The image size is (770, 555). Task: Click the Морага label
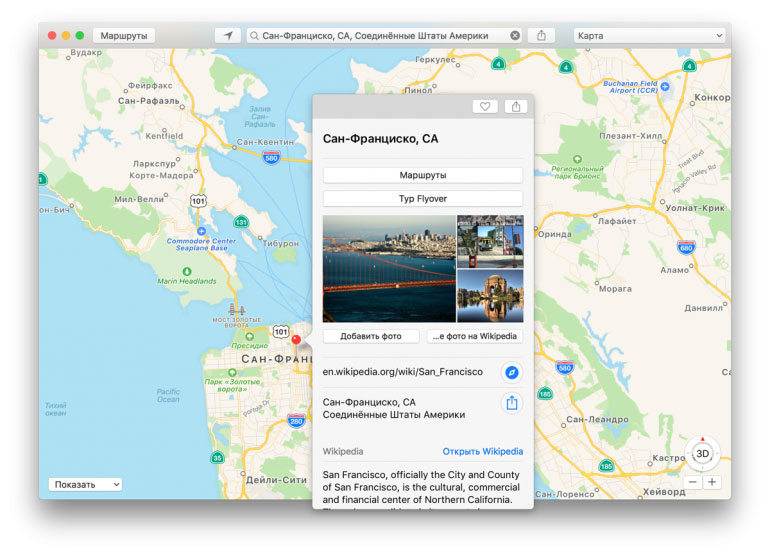615,289
